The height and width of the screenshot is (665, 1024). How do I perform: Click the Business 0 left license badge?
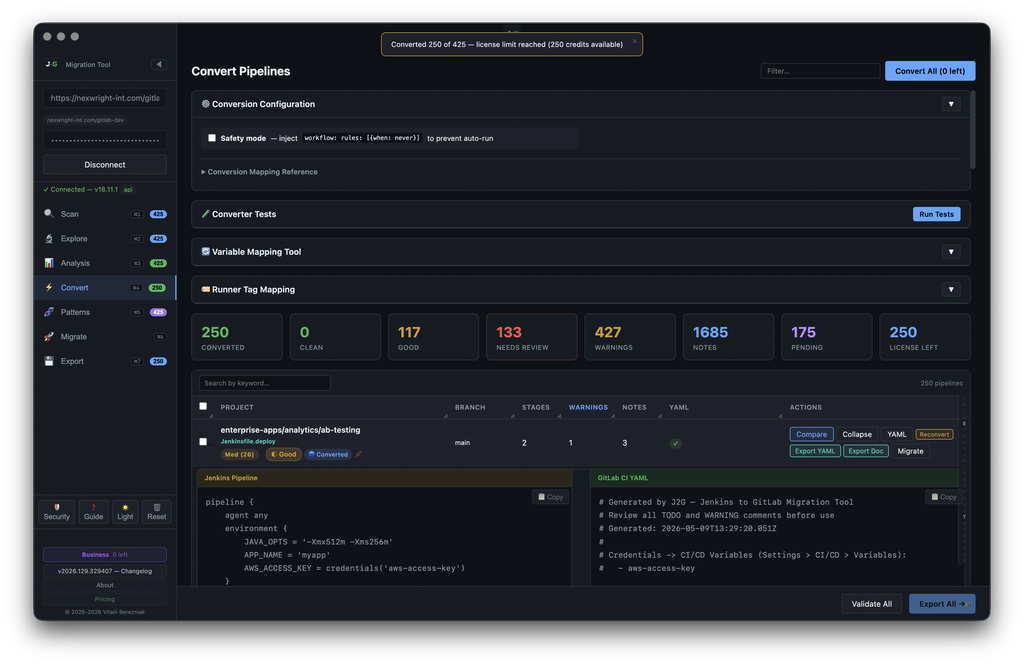pos(104,555)
